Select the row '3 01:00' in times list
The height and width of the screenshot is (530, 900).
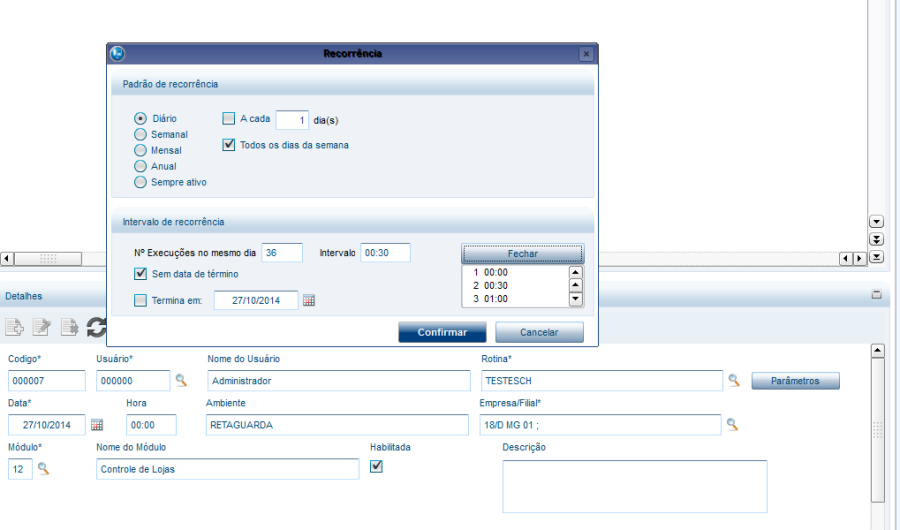515,299
